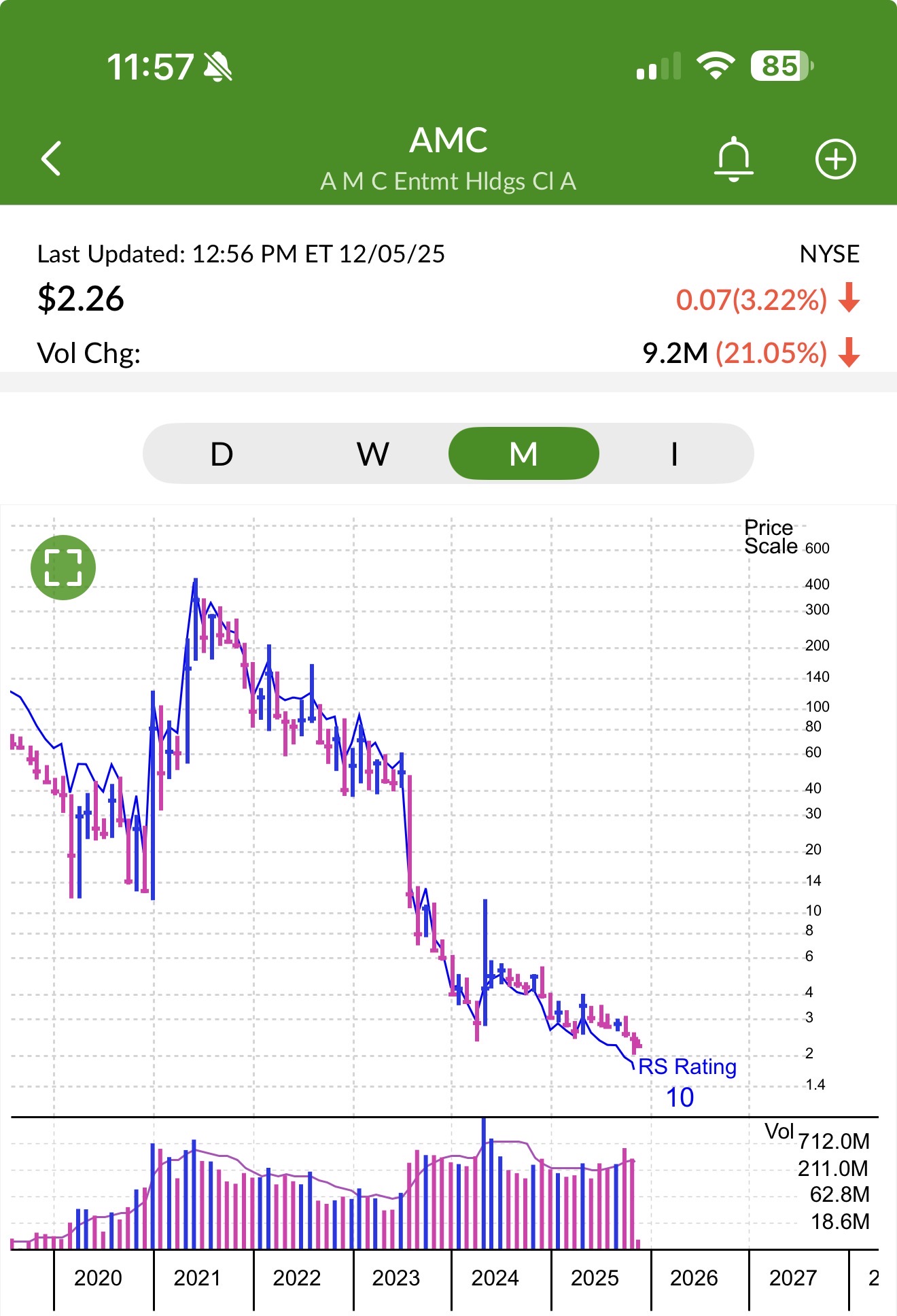Tap the tallest volume bar in 2024
This screenshot has height=1316, width=897.
coord(484,1183)
